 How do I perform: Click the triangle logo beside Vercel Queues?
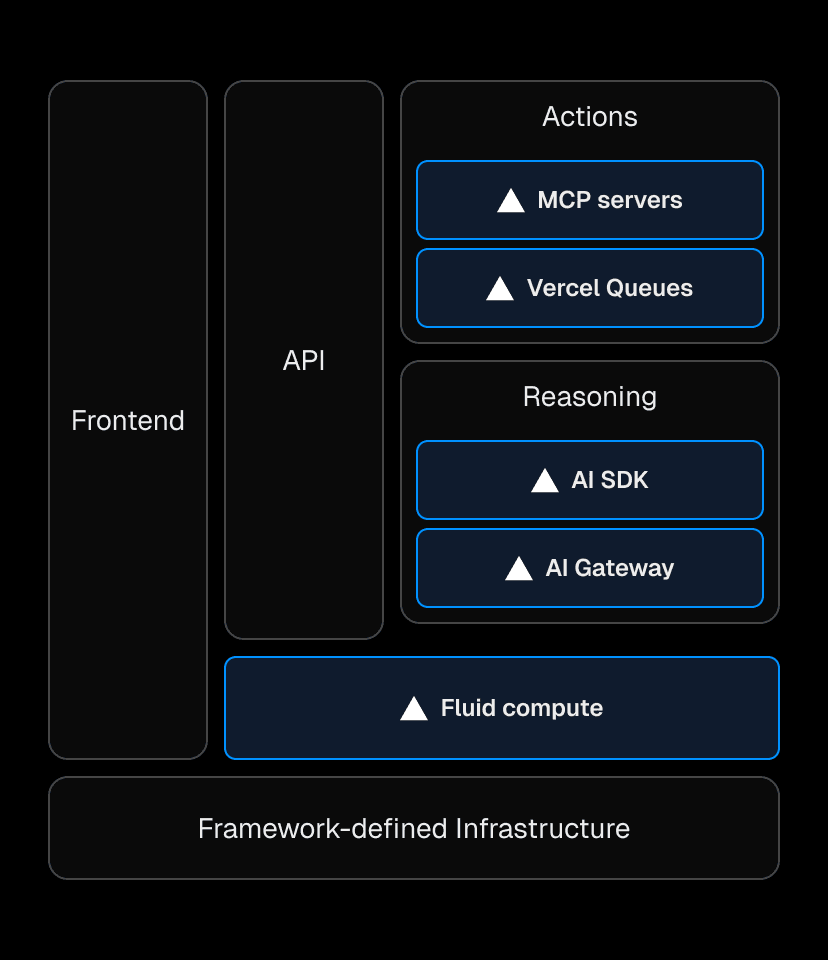click(x=500, y=289)
